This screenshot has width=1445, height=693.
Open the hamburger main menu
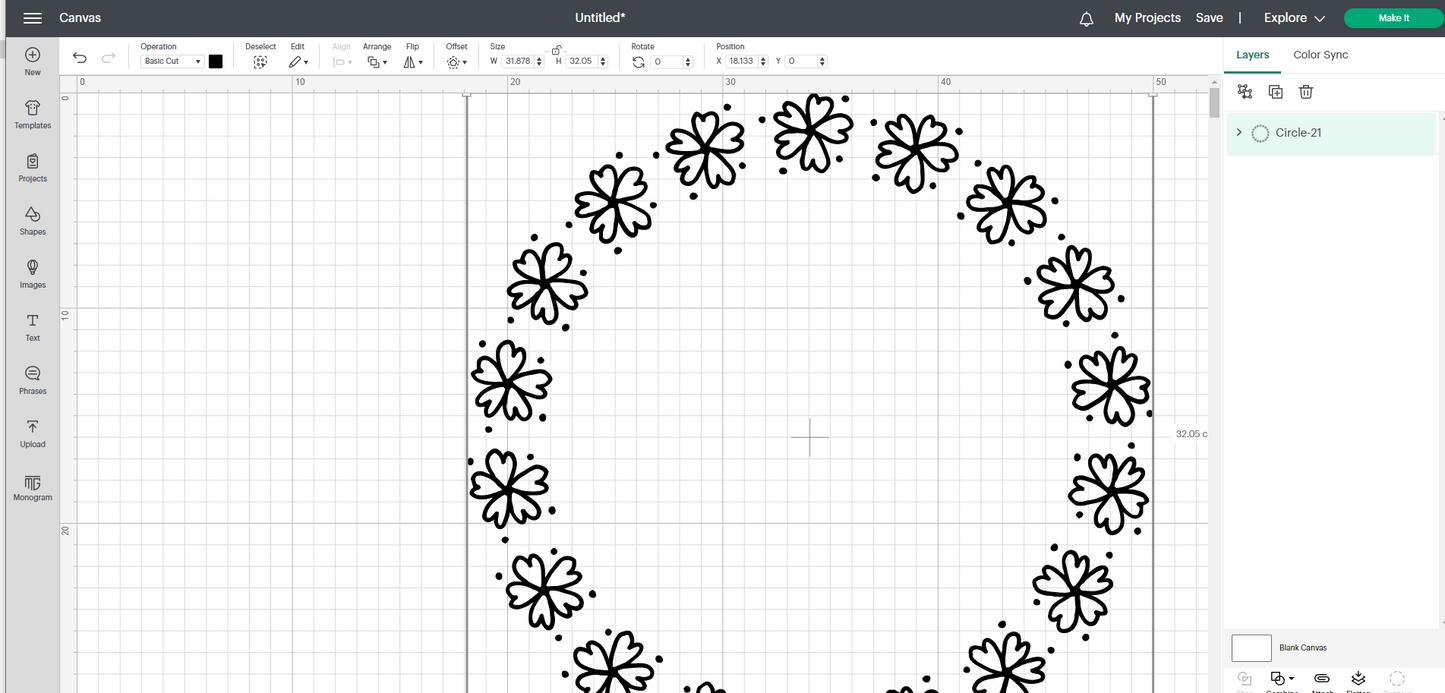(x=32, y=18)
